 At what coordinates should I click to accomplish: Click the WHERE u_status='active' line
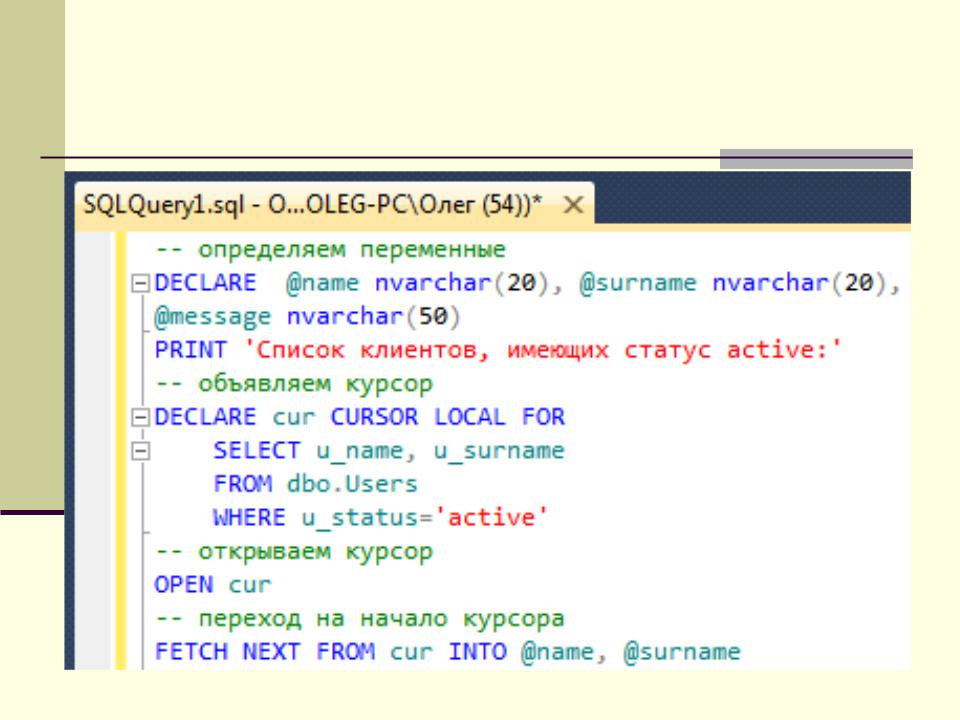(x=380, y=518)
